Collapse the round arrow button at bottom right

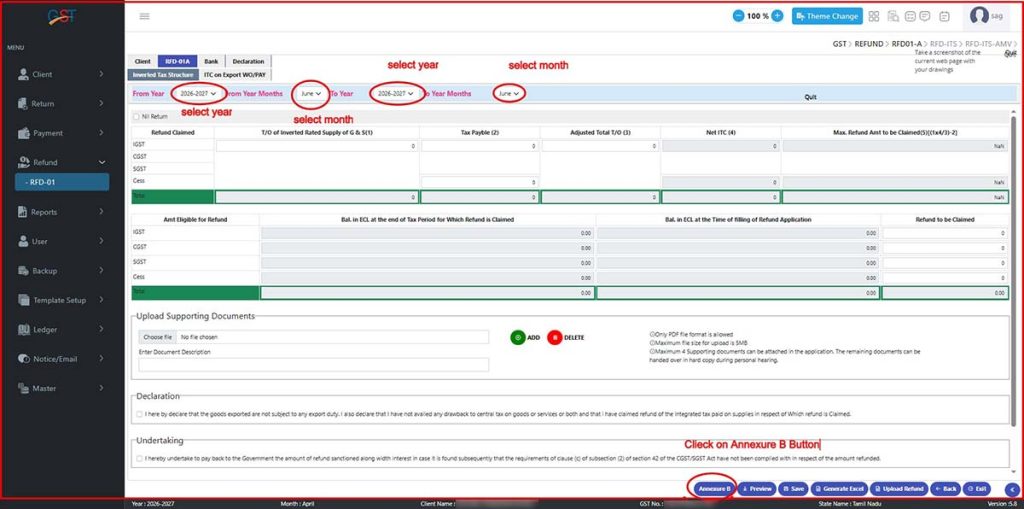point(1013,489)
